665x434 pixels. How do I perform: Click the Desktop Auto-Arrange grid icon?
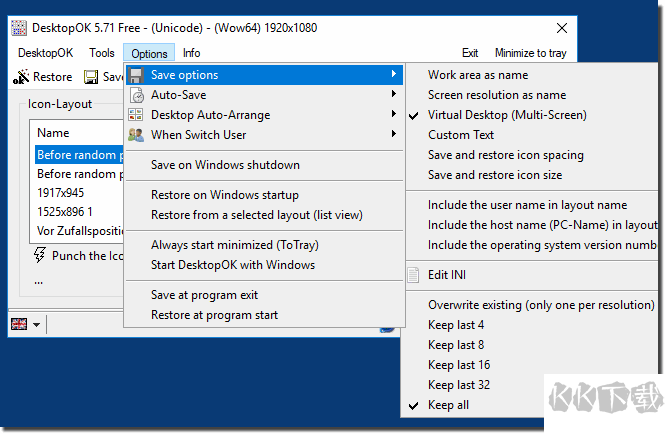point(136,115)
